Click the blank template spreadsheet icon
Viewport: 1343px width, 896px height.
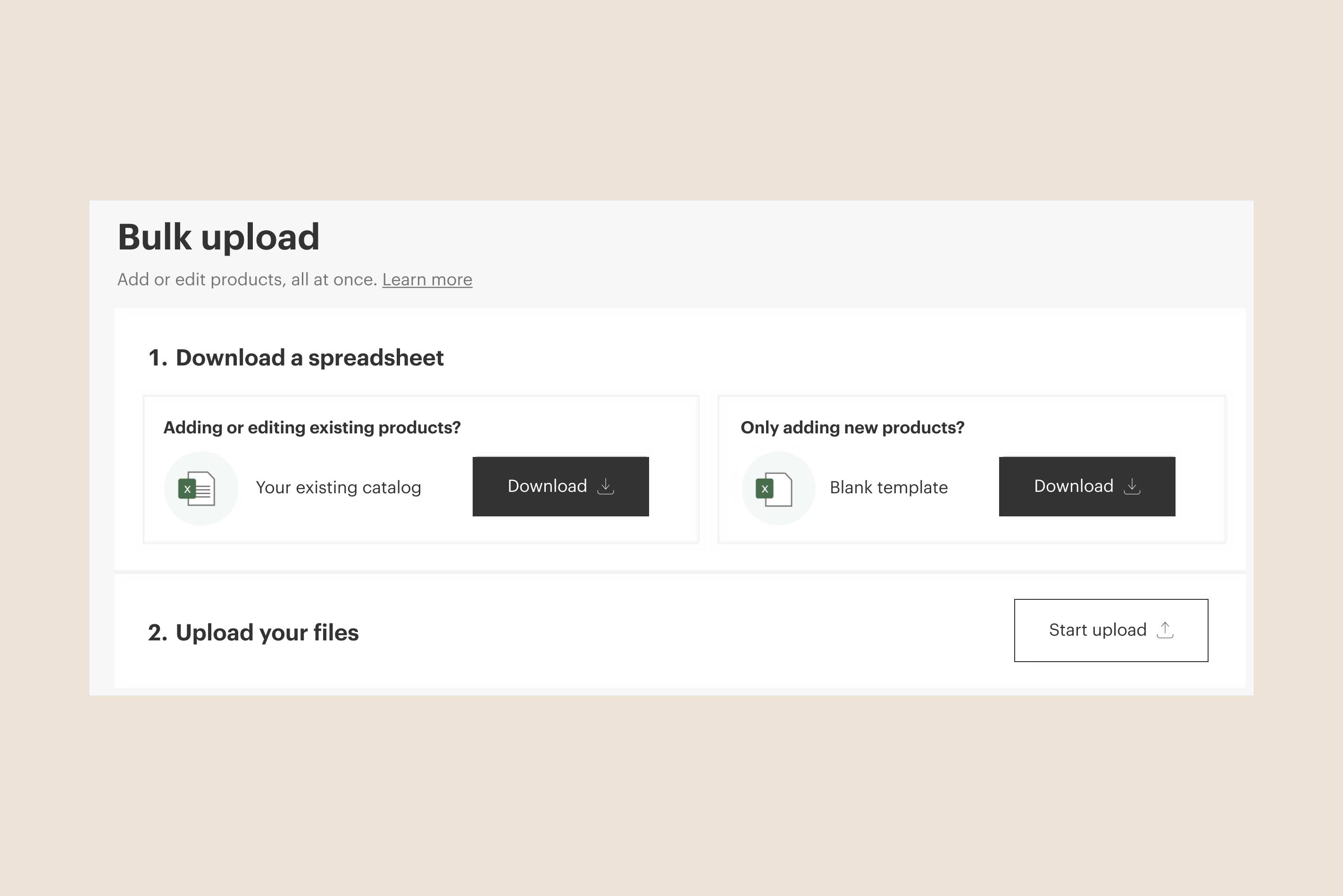pos(776,489)
